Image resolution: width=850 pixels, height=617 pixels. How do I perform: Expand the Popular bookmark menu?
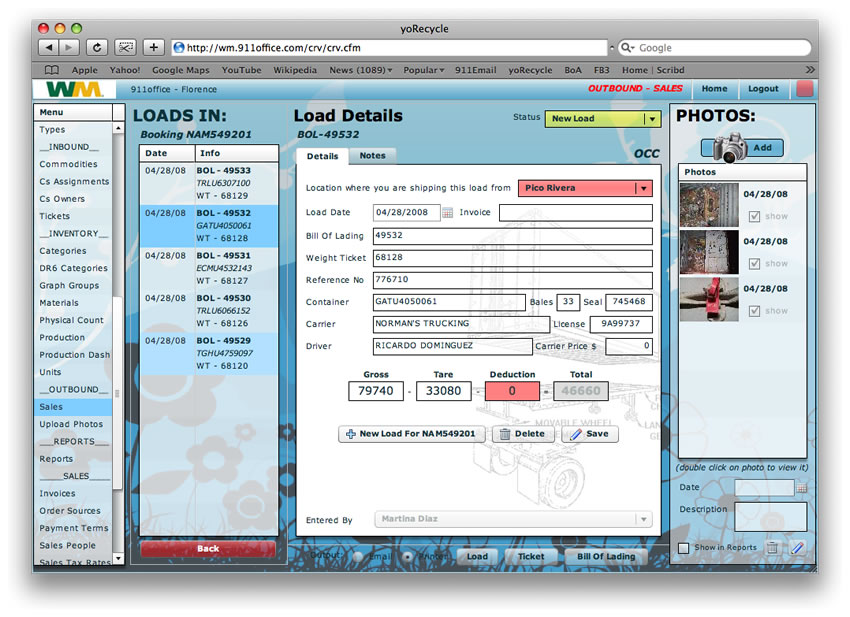pyautogui.click(x=423, y=70)
